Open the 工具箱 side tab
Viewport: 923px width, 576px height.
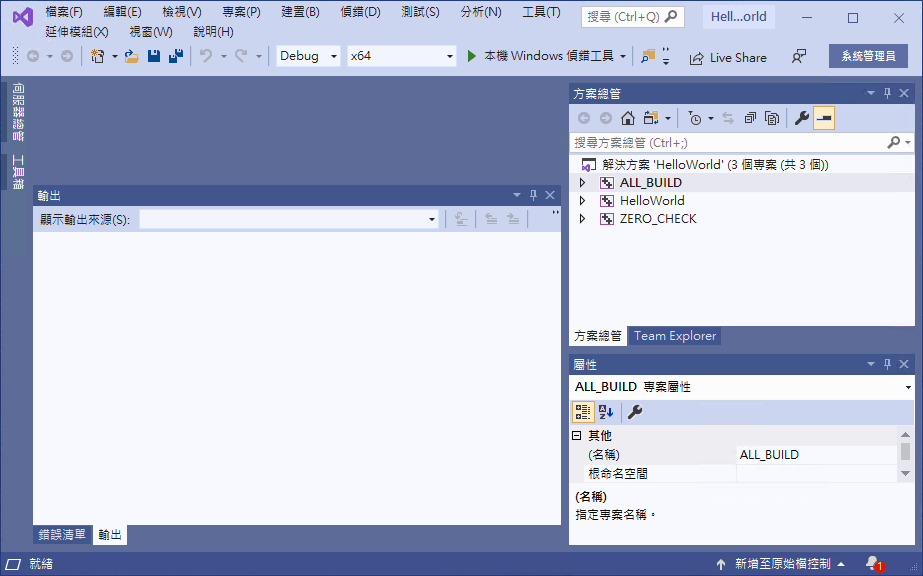(x=18, y=172)
